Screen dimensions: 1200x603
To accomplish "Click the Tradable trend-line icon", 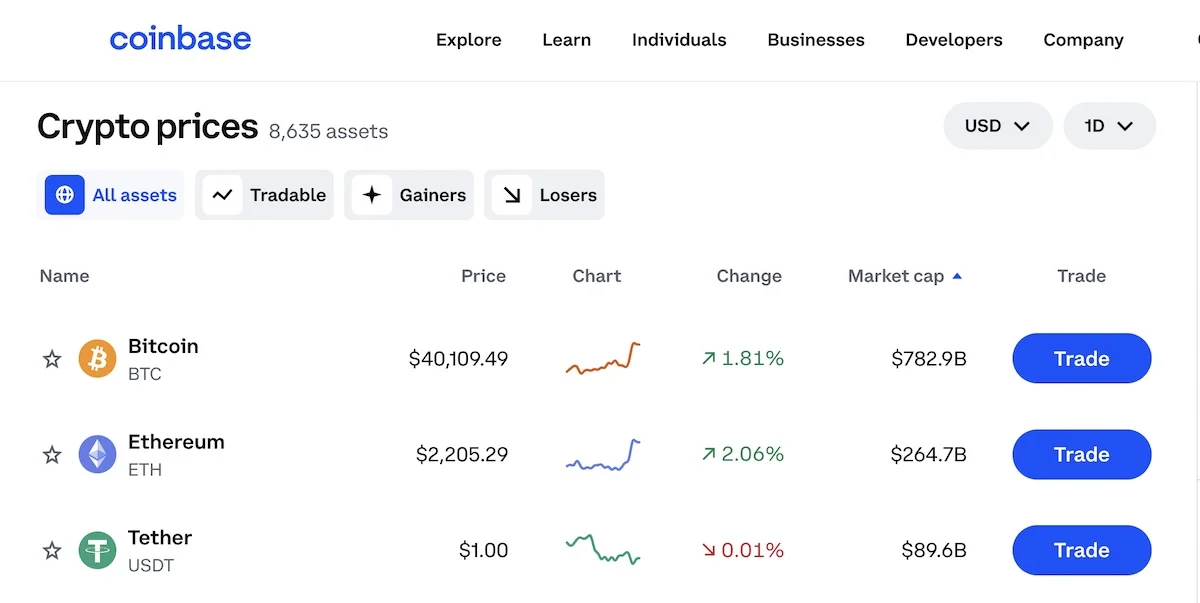I will (222, 195).
